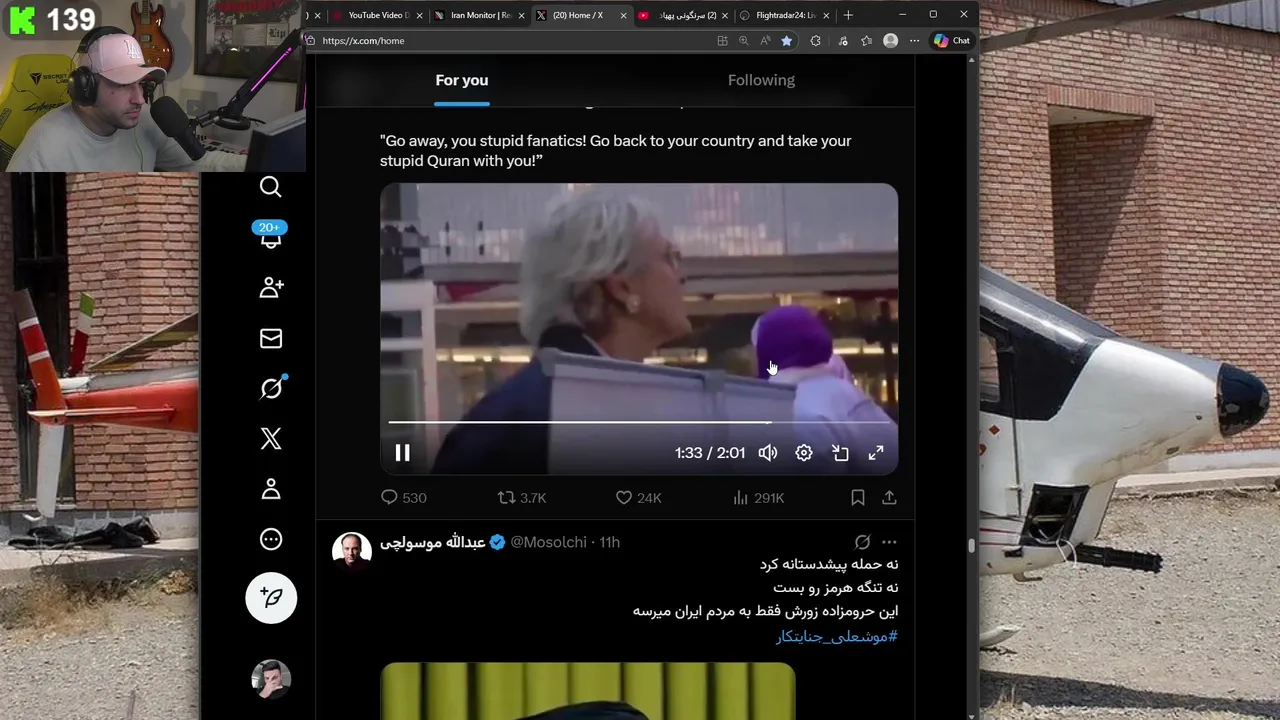Viewport: 1280px width, 720px height.
Task: Open the Persian hashtag link in post
Action: (x=837, y=636)
